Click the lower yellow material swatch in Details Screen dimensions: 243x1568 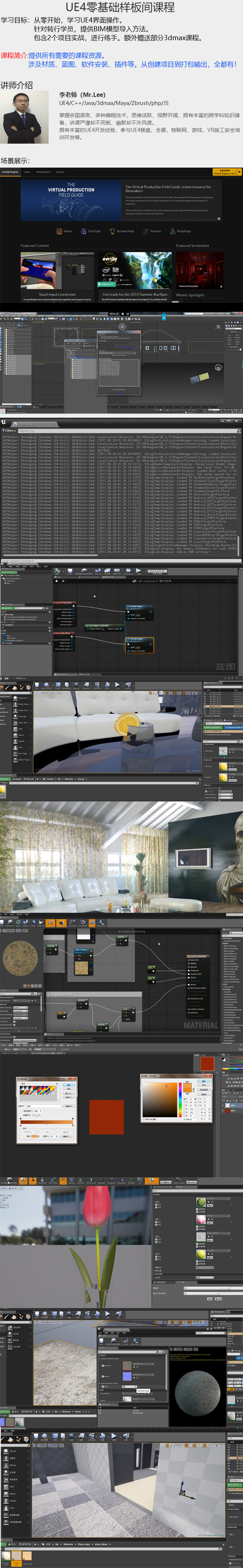[x=223, y=777]
